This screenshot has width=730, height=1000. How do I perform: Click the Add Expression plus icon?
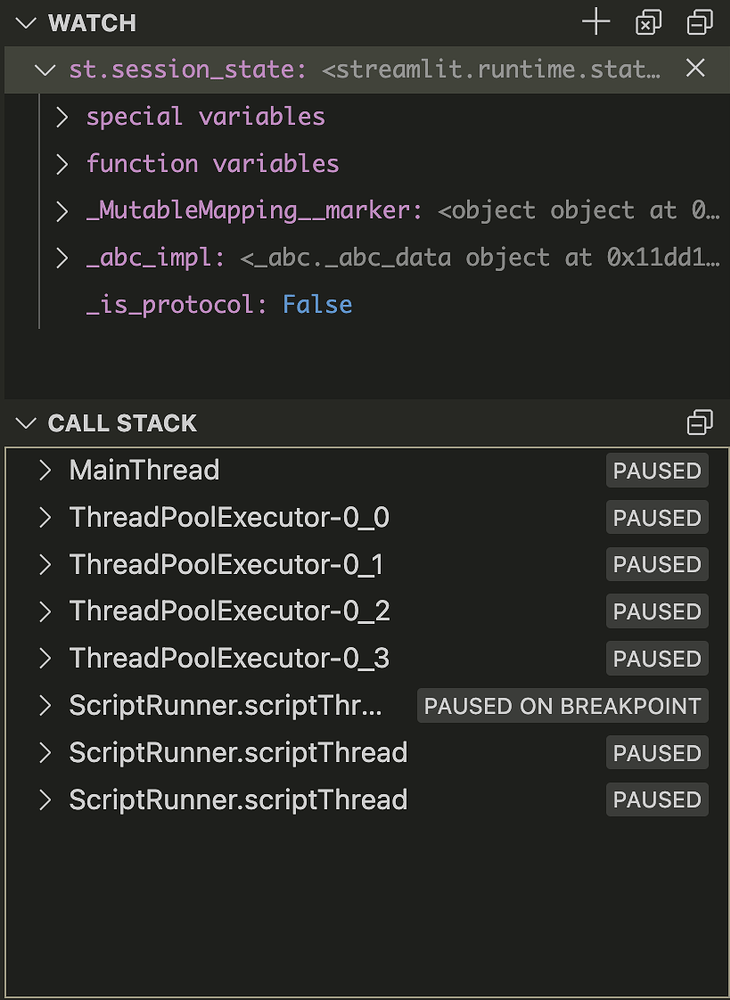coord(596,22)
